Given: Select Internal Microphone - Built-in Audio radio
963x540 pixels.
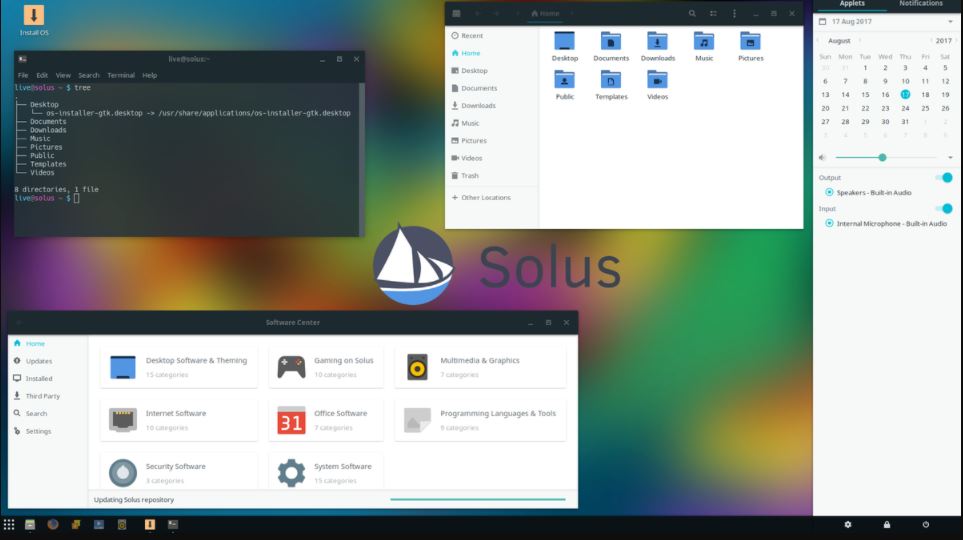Looking at the screenshot, I should 829,224.
